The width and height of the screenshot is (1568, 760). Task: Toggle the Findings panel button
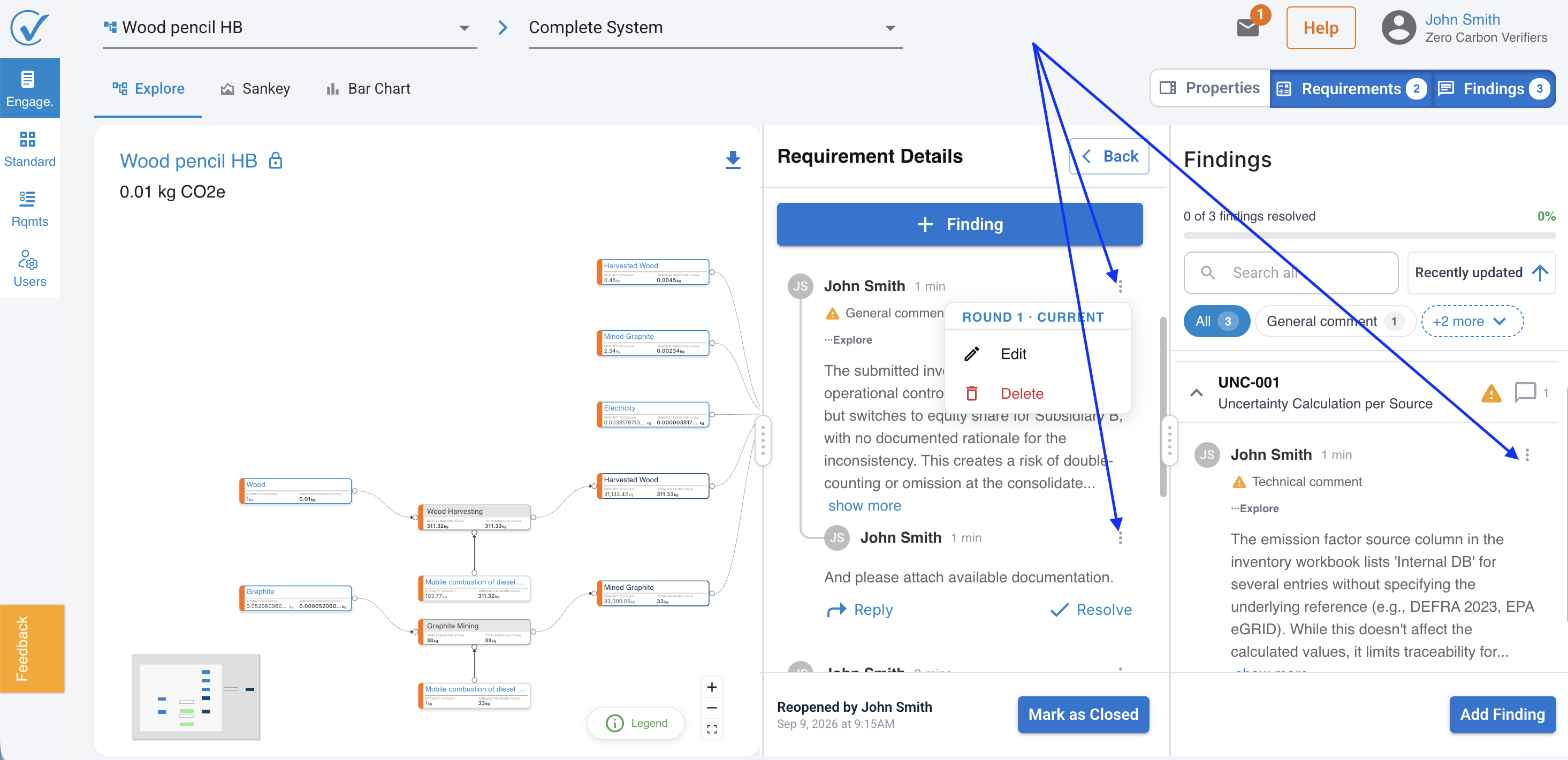tap(1494, 89)
